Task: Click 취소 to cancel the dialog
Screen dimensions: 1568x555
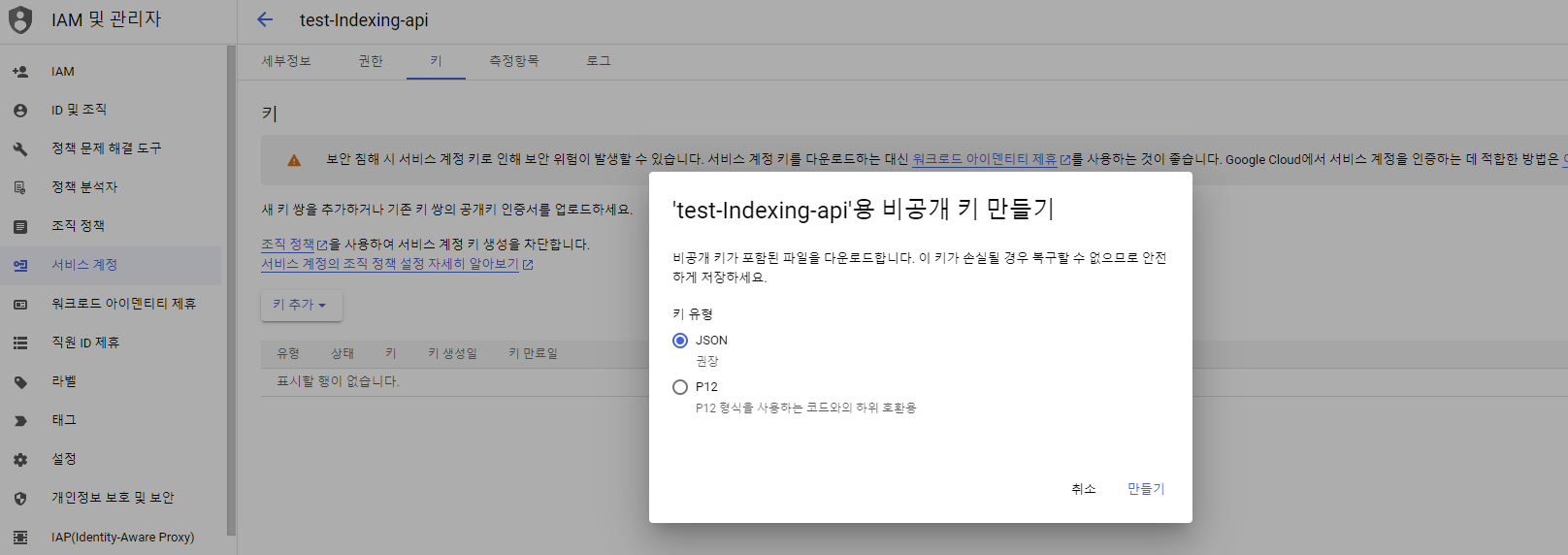Action: 1084,489
